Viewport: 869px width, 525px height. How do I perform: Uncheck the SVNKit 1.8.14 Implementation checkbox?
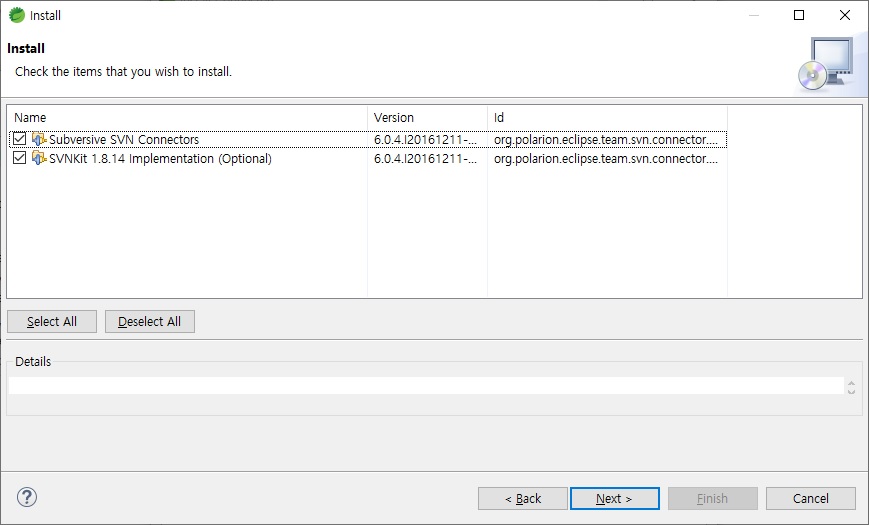pyautogui.click(x=19, y=158)
